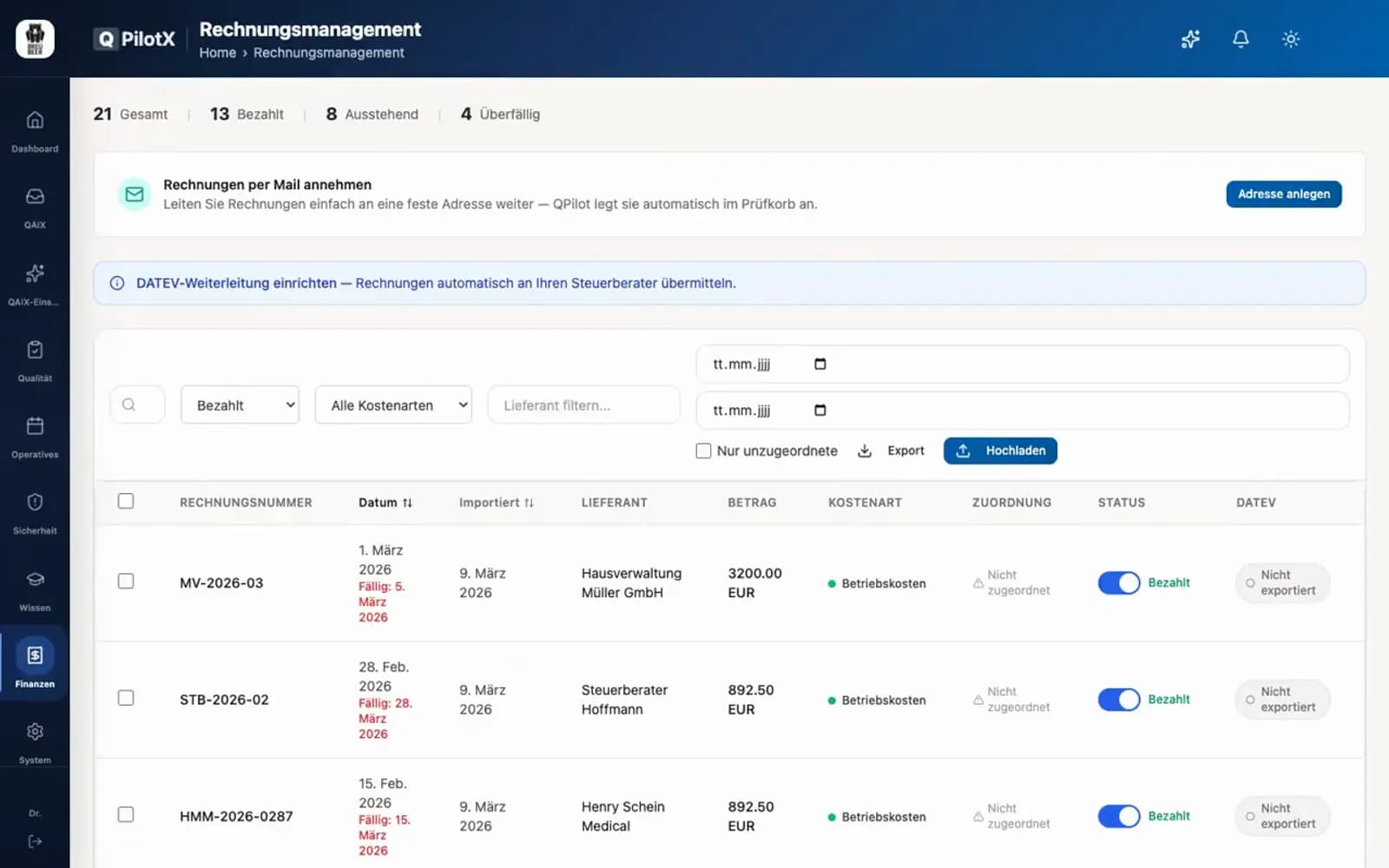
Task: Click the 4 Überfällig counter
Action: 500,114
